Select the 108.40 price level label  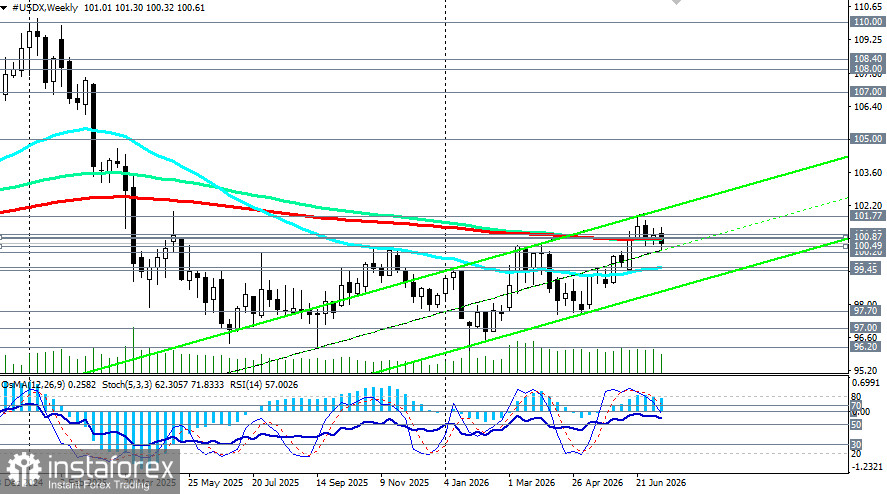pos(867,59)
